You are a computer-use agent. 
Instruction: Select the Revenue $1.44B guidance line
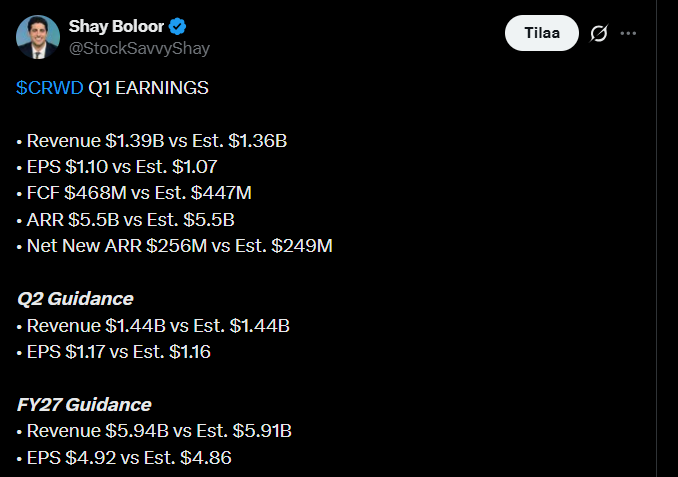point(153,326)
